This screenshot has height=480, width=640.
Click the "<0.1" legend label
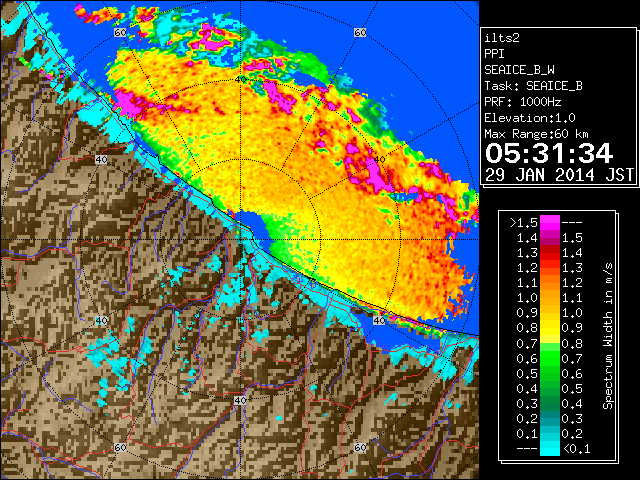pyautogui.click(x=576, y=449)
